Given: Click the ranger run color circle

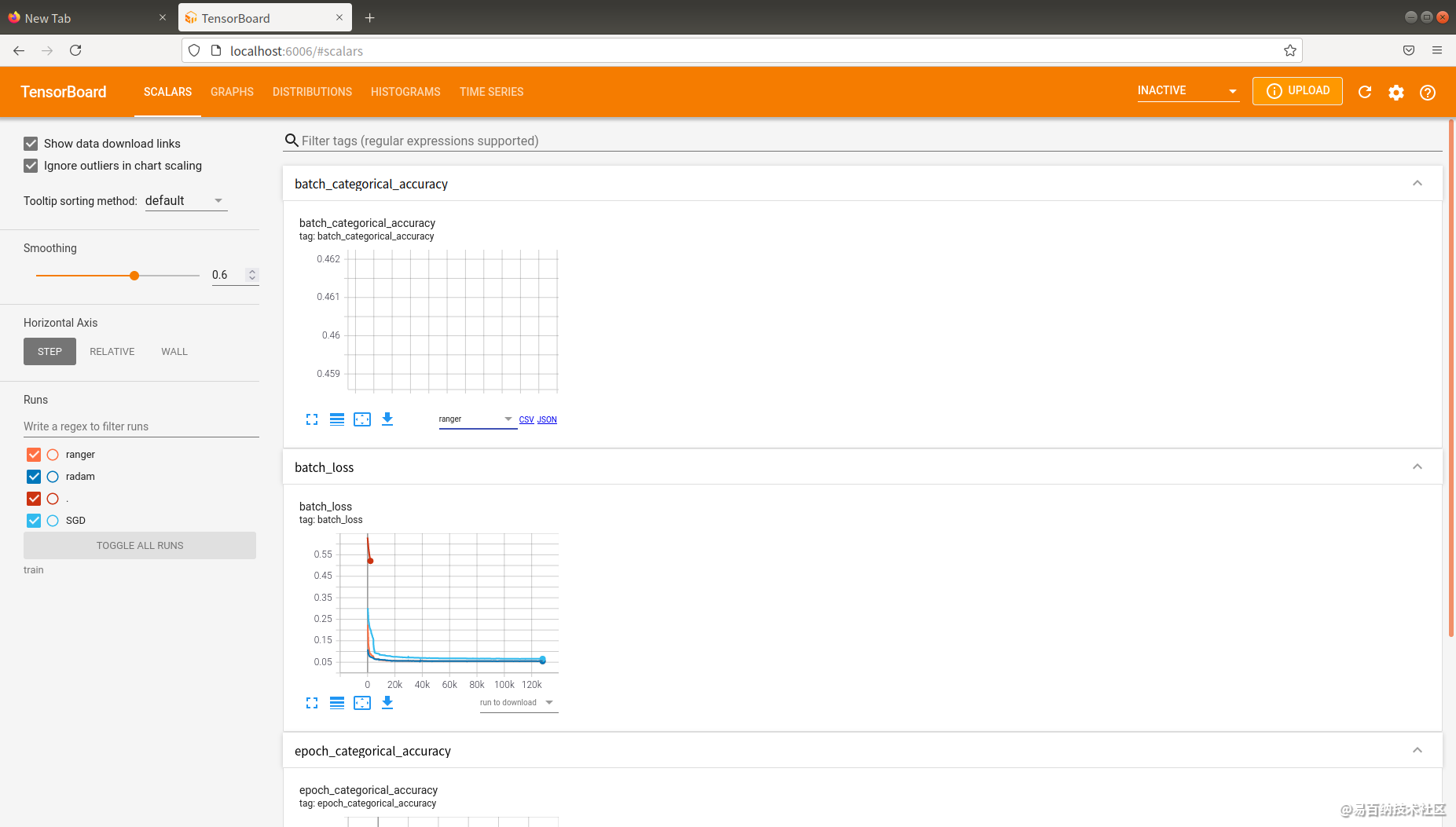Looking at the screenshot, I should point(53,455).
